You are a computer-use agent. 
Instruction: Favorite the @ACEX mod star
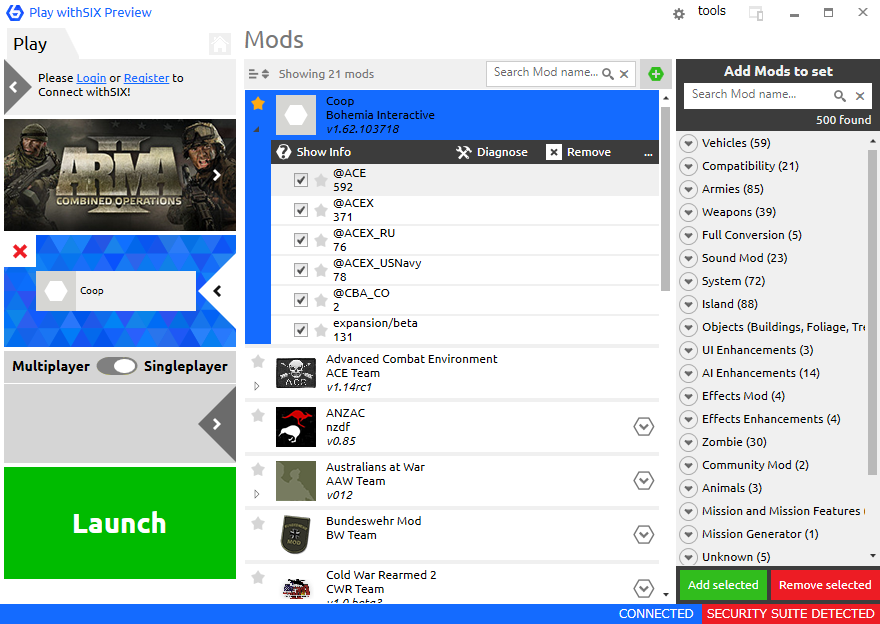coord(321,210)
